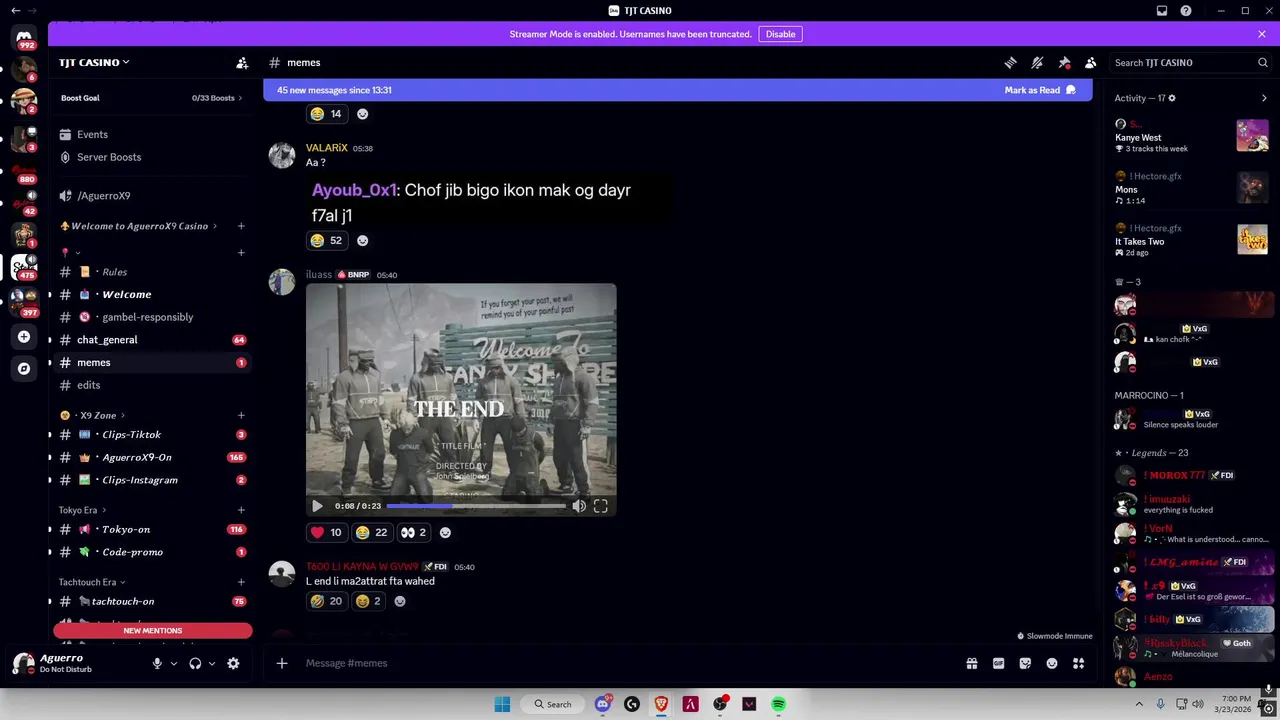Click the search magnifier in TJT CASINO search
Screen dimensions: 1280x720
pos(1263,62)
